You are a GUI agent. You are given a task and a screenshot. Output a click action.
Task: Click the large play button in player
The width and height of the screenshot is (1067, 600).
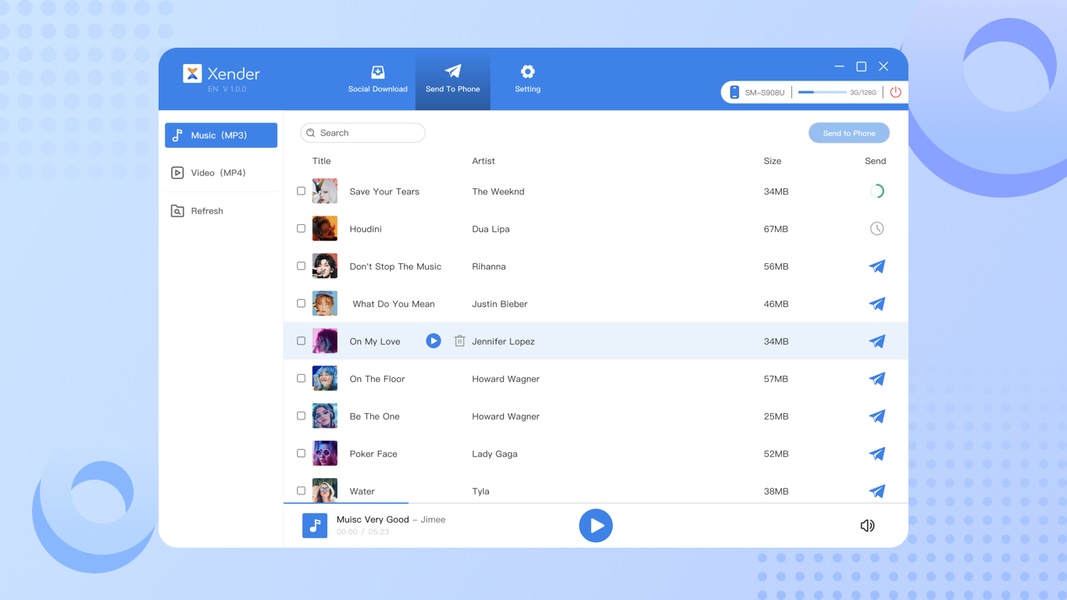coord(595,525)
